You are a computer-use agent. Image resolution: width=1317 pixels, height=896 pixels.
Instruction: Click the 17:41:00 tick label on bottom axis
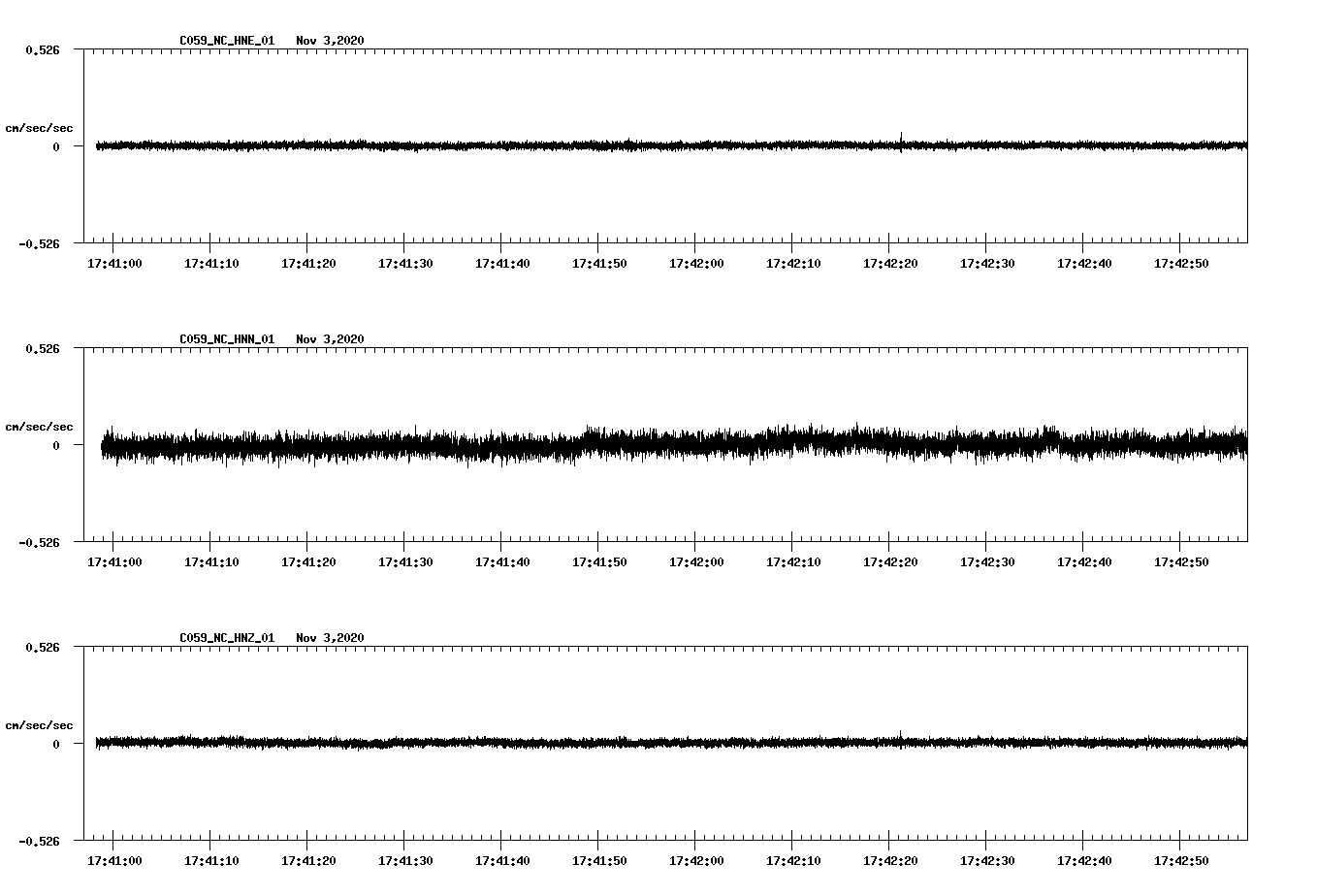coord(112,858)
